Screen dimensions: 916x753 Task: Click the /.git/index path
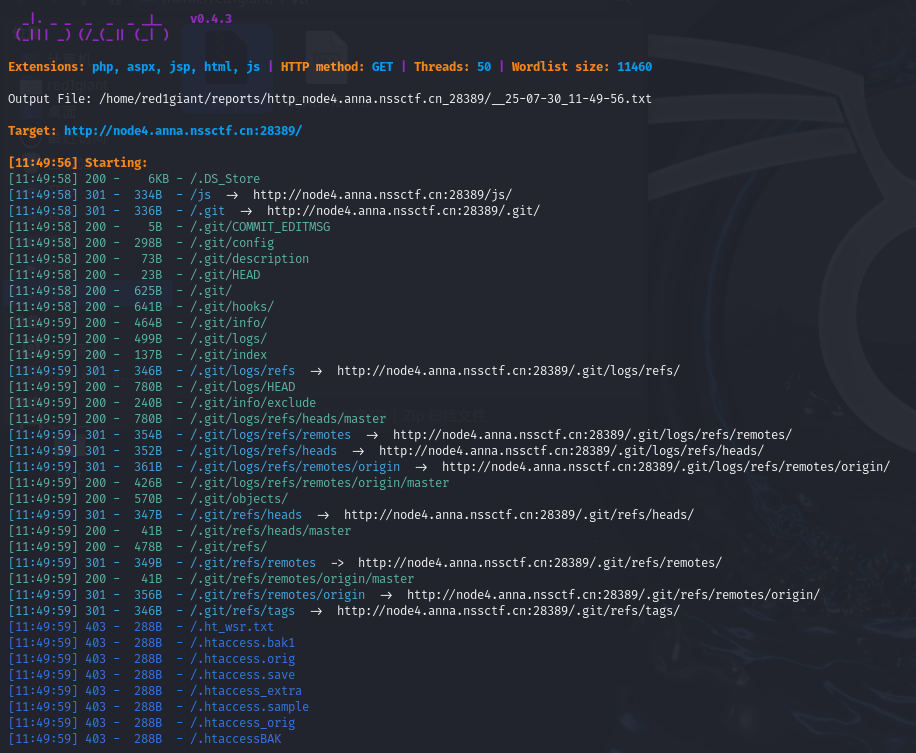pyautogui.click(x=228, y=355)
